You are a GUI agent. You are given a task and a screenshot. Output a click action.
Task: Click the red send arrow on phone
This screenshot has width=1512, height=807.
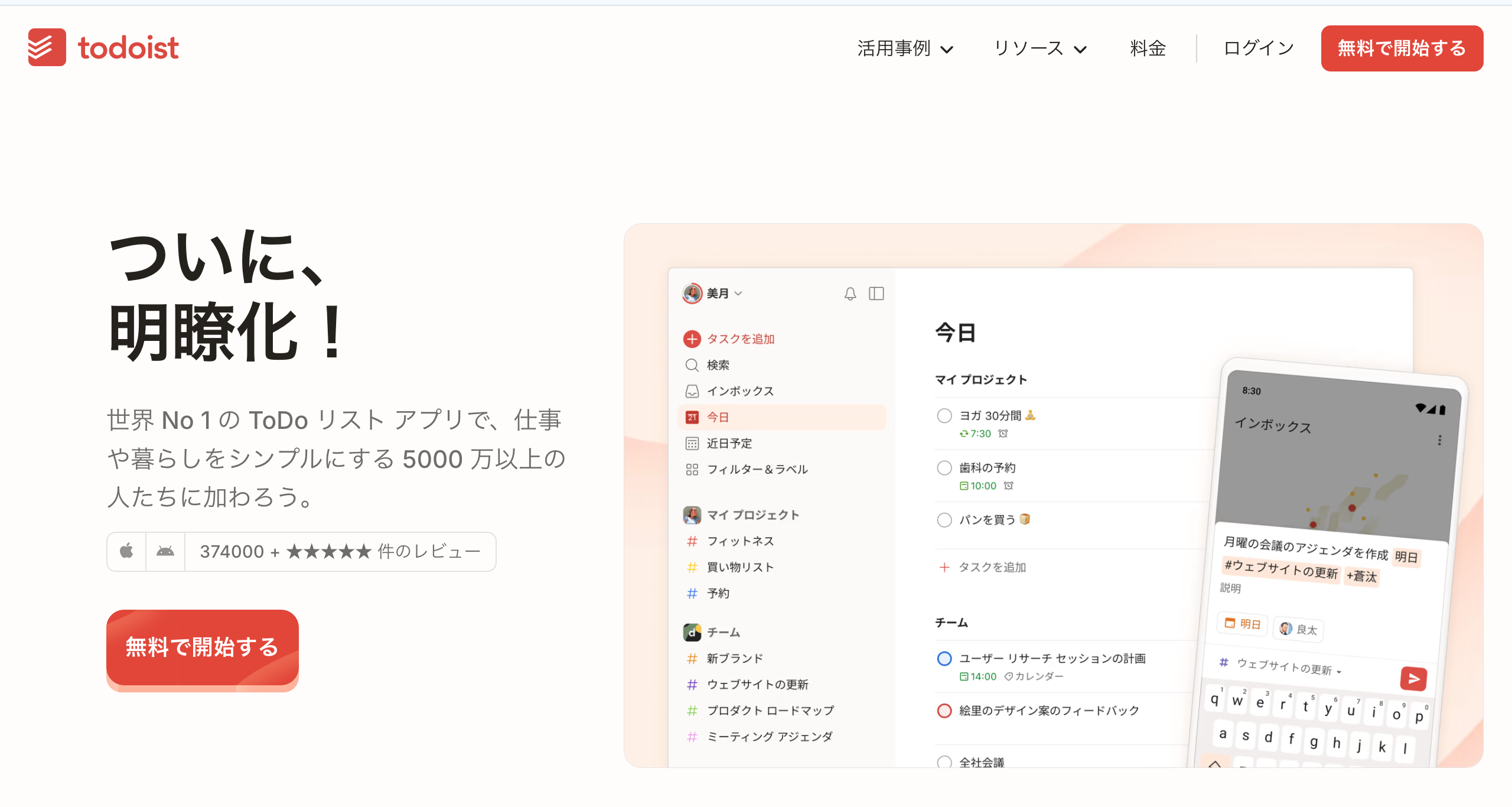pyautogui.click(x=1413, y=679)
